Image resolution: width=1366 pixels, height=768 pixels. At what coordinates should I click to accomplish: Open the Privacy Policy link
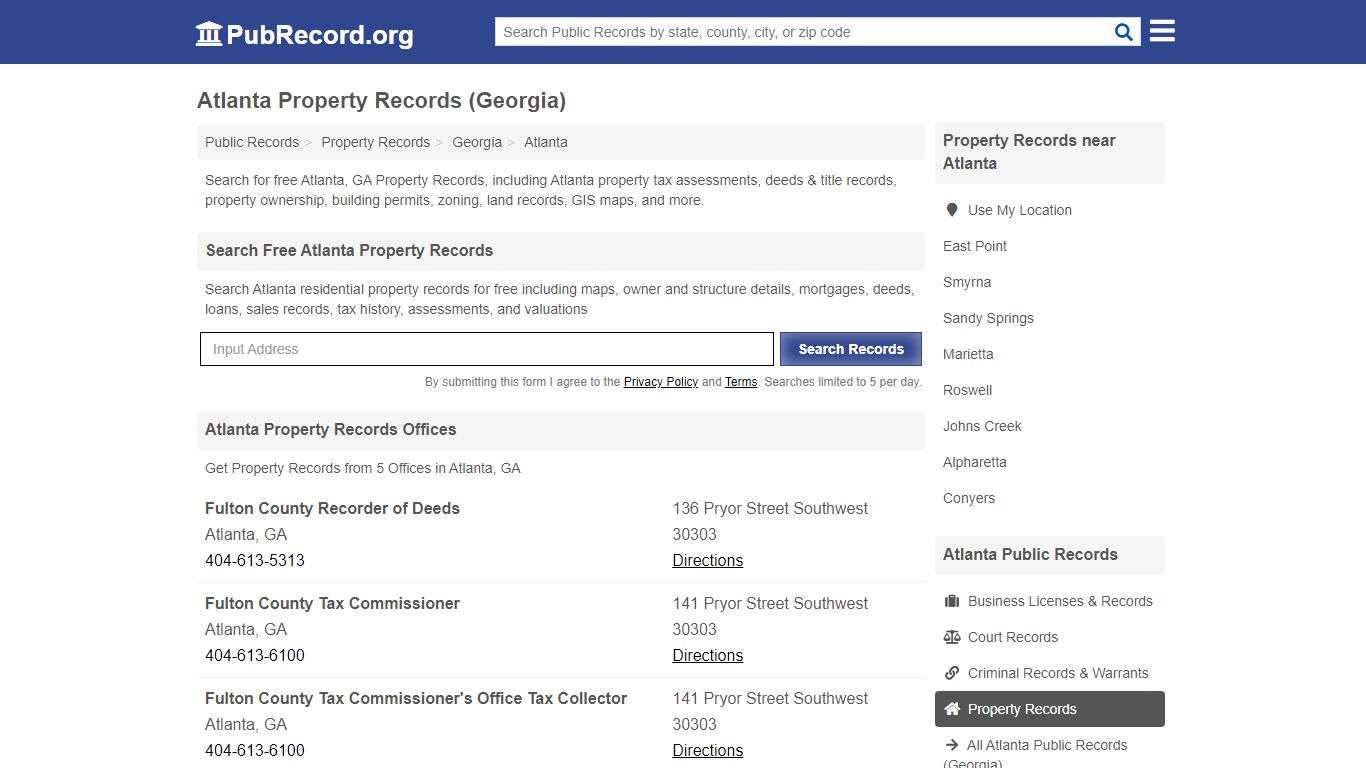661,382
